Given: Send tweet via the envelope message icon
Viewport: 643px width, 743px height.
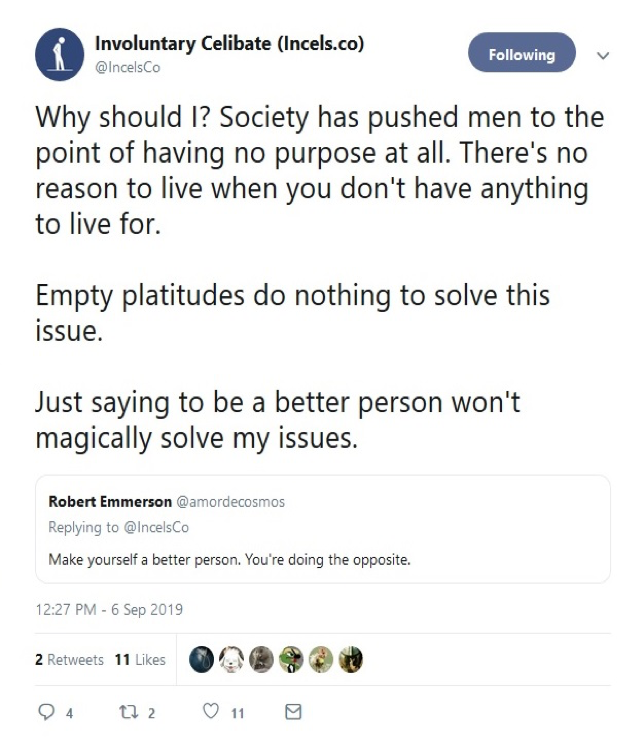Looking at the screenshot, I should 293,712.
